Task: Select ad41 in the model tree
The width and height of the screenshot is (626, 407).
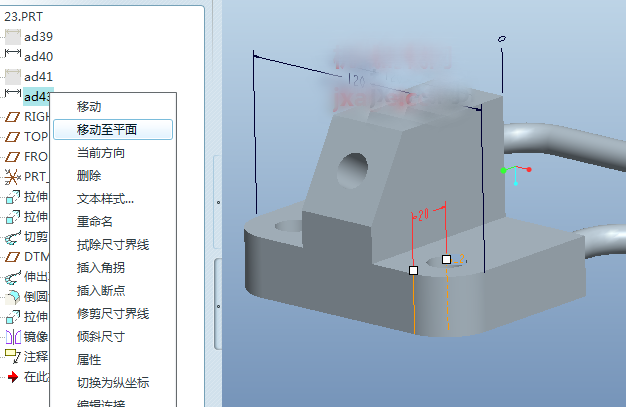Action: pyautogui.click(x=38, y=77)
